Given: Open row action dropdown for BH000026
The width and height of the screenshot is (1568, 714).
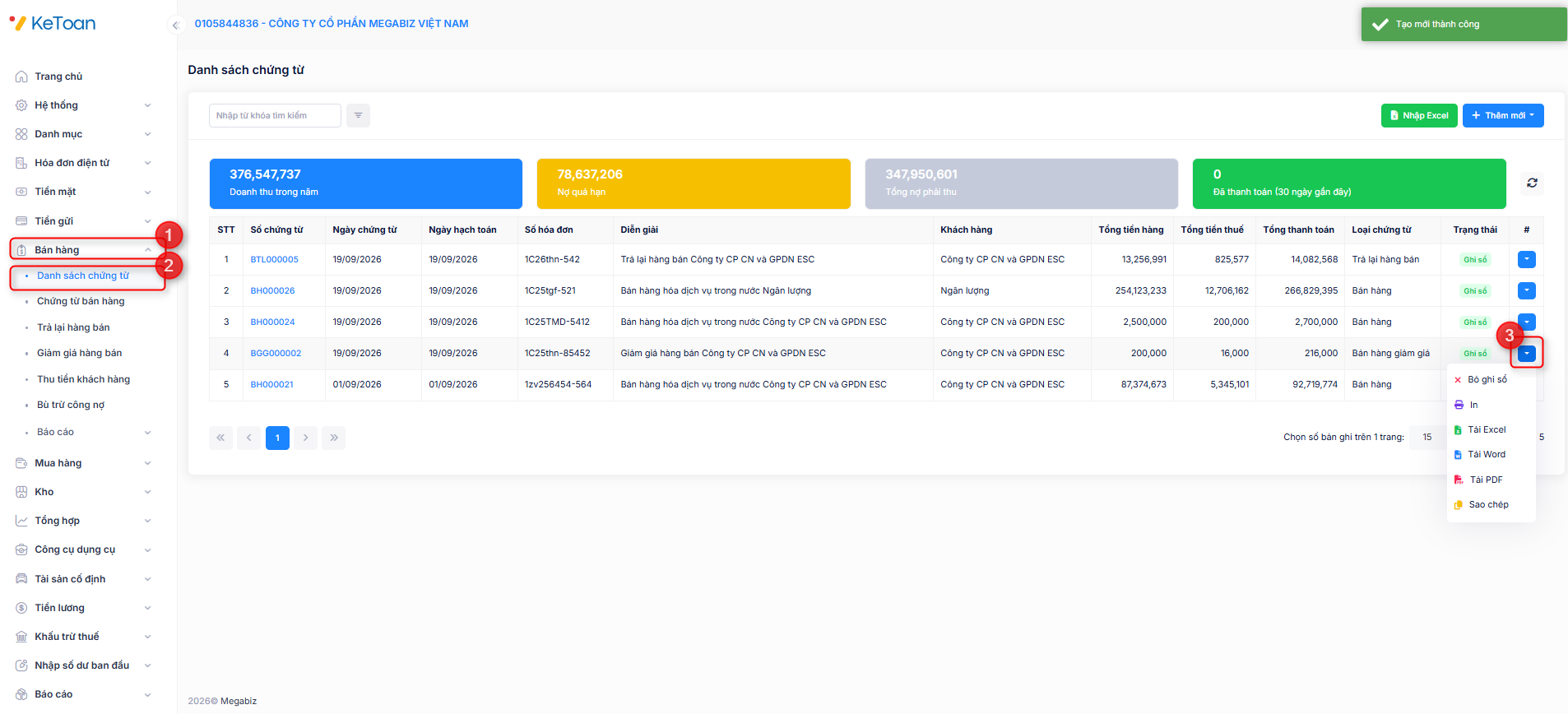Looking at the screenshot, I should [1527, 290].
